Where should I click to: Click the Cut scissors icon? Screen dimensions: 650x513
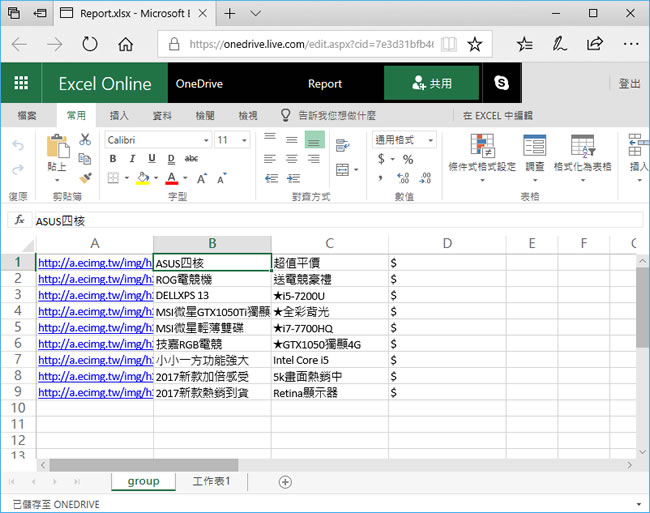(x=85, y=140)
